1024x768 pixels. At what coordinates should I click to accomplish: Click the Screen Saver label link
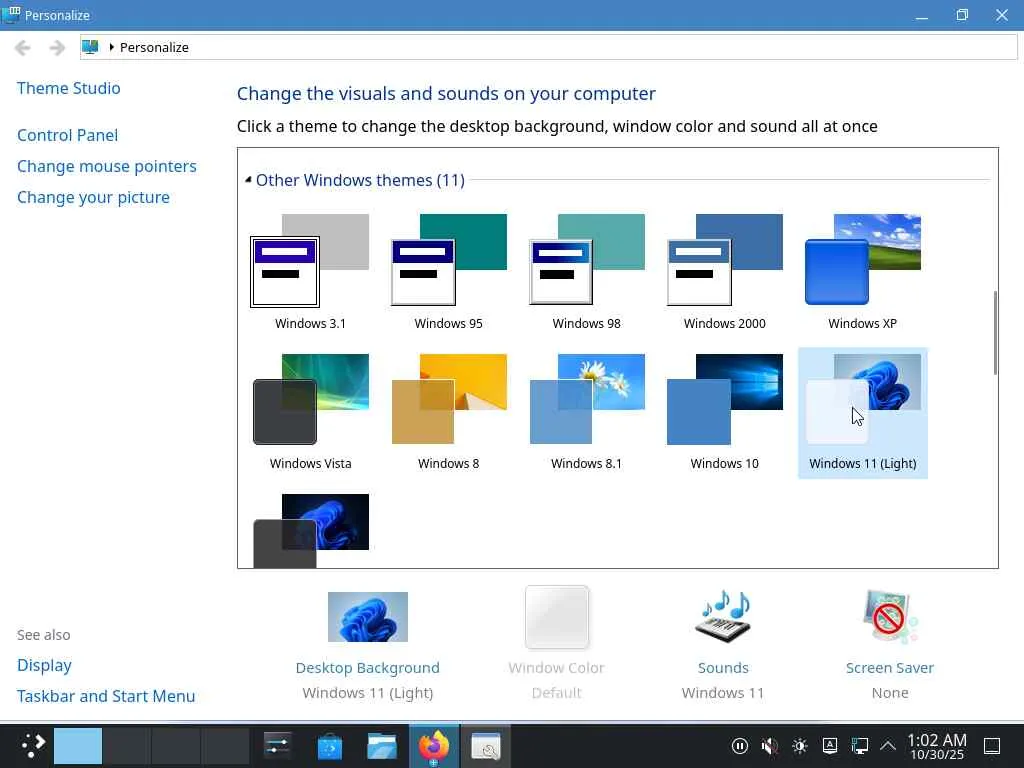tap(889, 668)
